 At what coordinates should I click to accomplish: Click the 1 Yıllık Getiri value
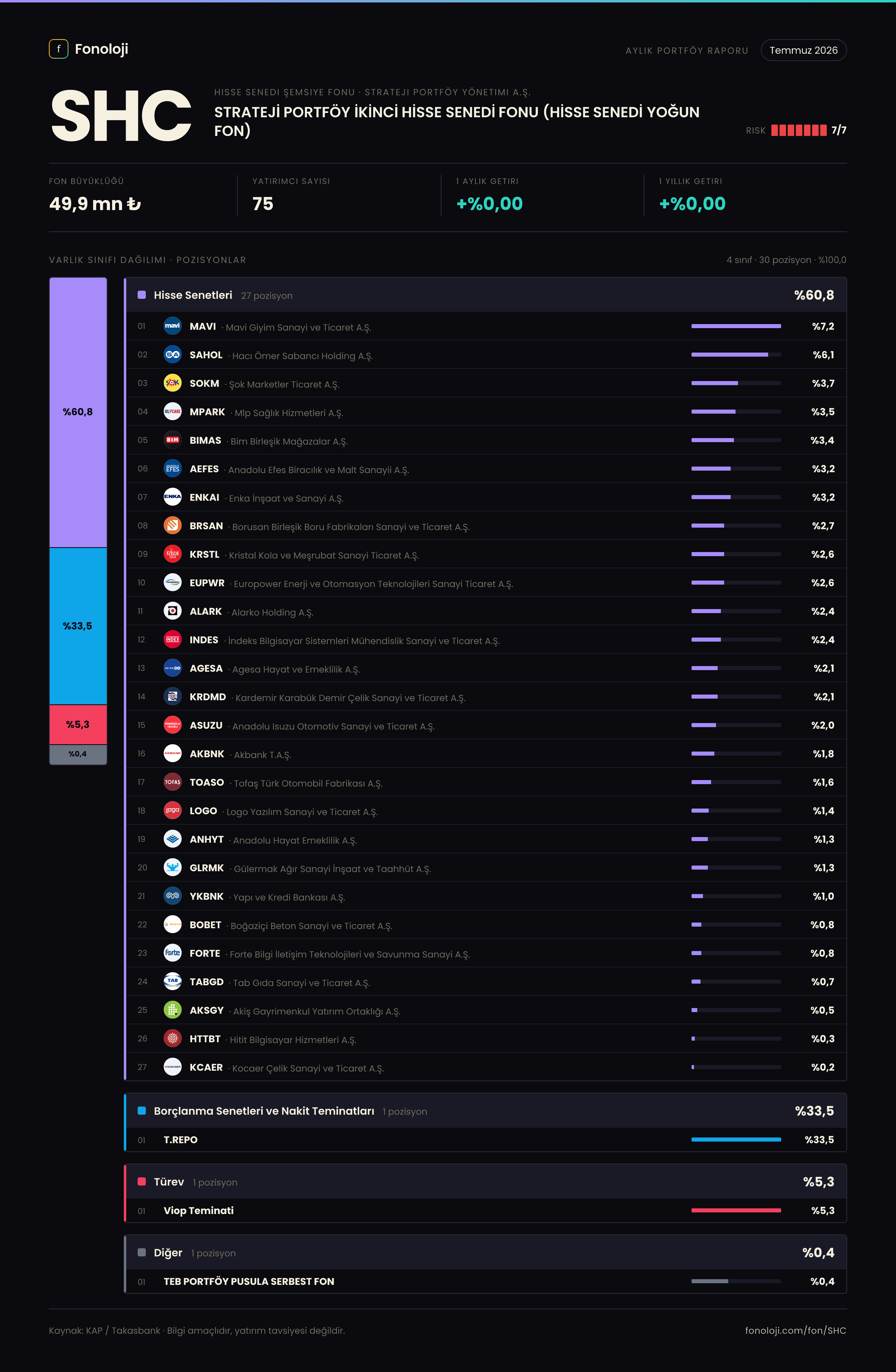point(692,204)
